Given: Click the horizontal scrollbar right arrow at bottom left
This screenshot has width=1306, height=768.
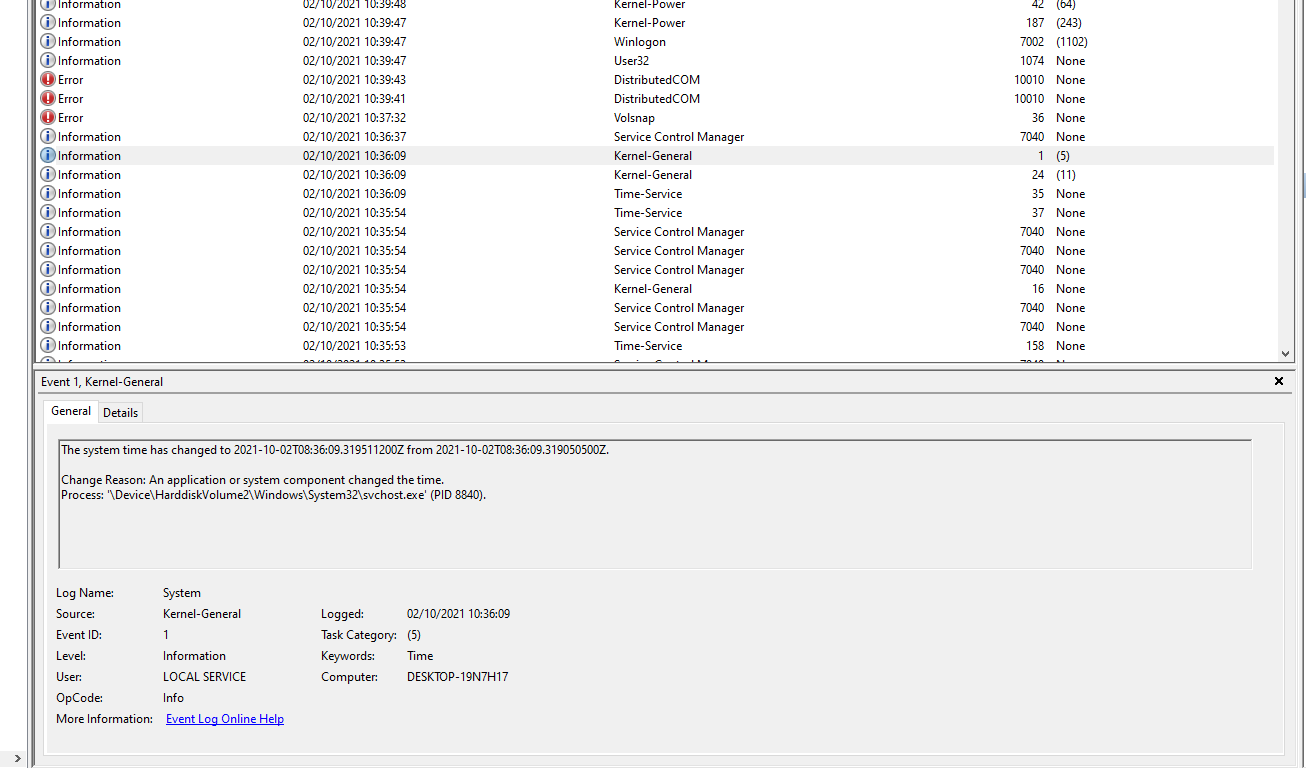Looking at the screenshot, I should pos(17,759).
